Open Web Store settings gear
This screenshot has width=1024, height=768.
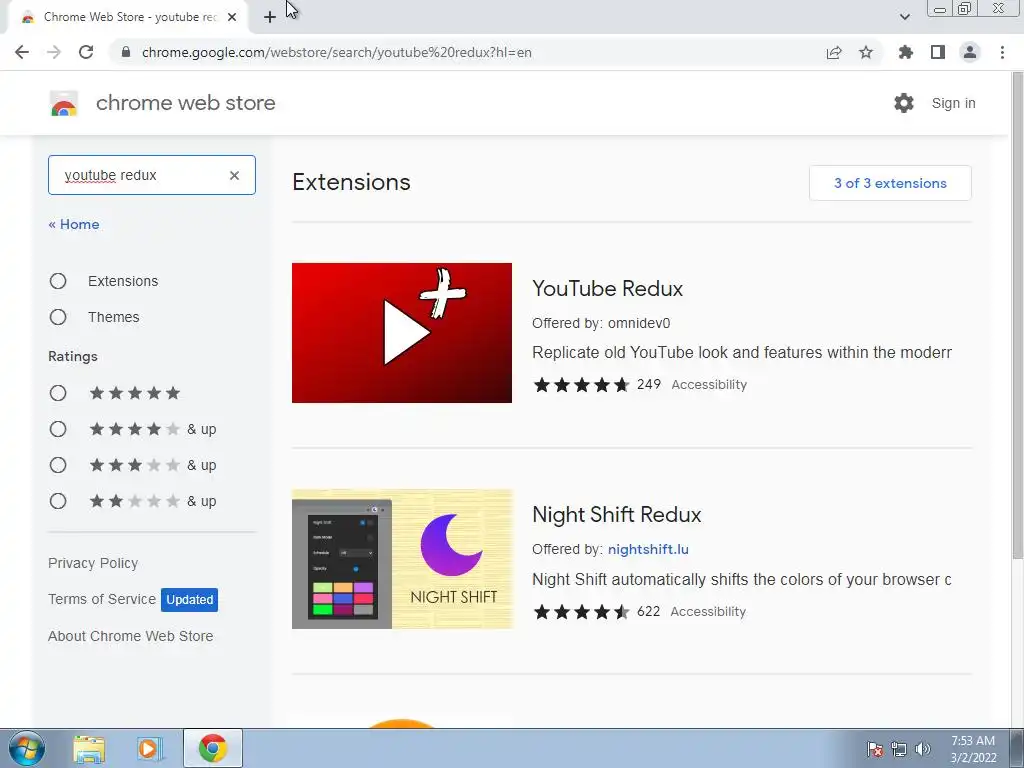904,103
